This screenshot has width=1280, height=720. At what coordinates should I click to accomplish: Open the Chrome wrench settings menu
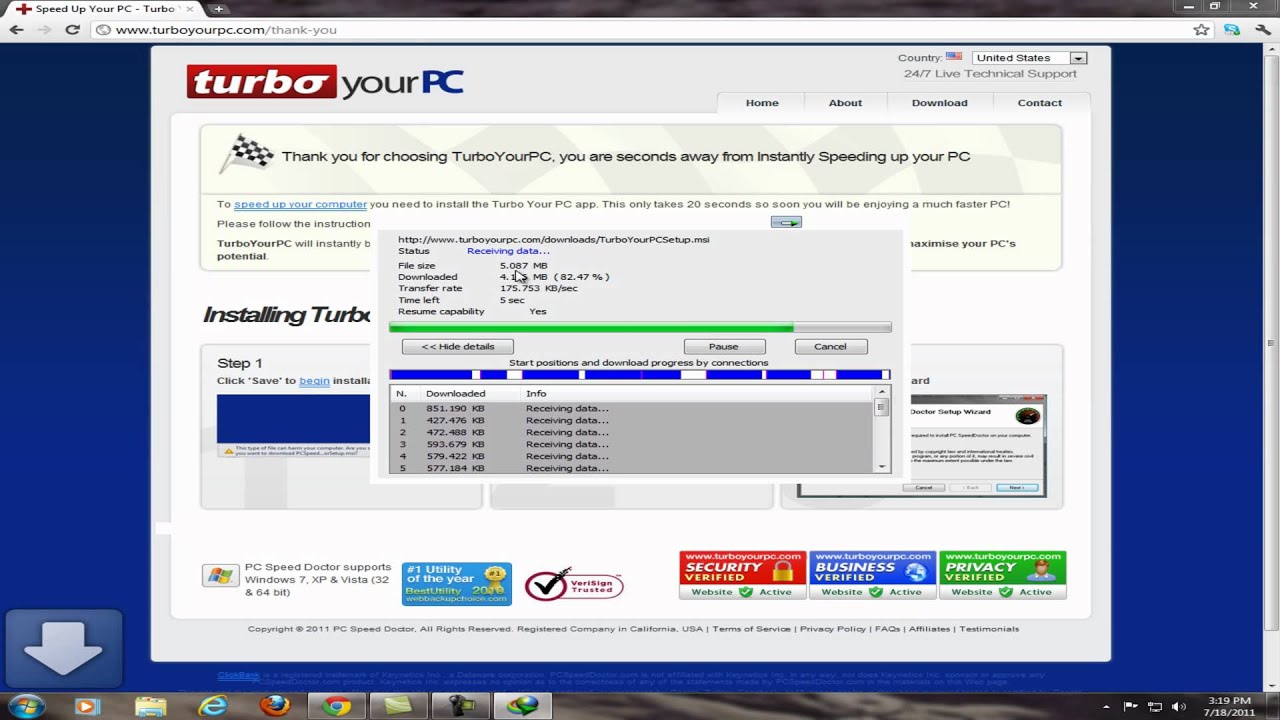[x=1261, y=30]
